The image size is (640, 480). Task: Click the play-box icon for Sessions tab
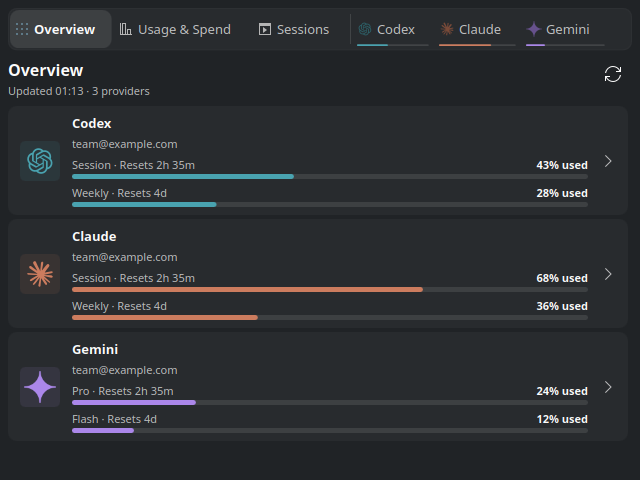[x=264, y=29]
